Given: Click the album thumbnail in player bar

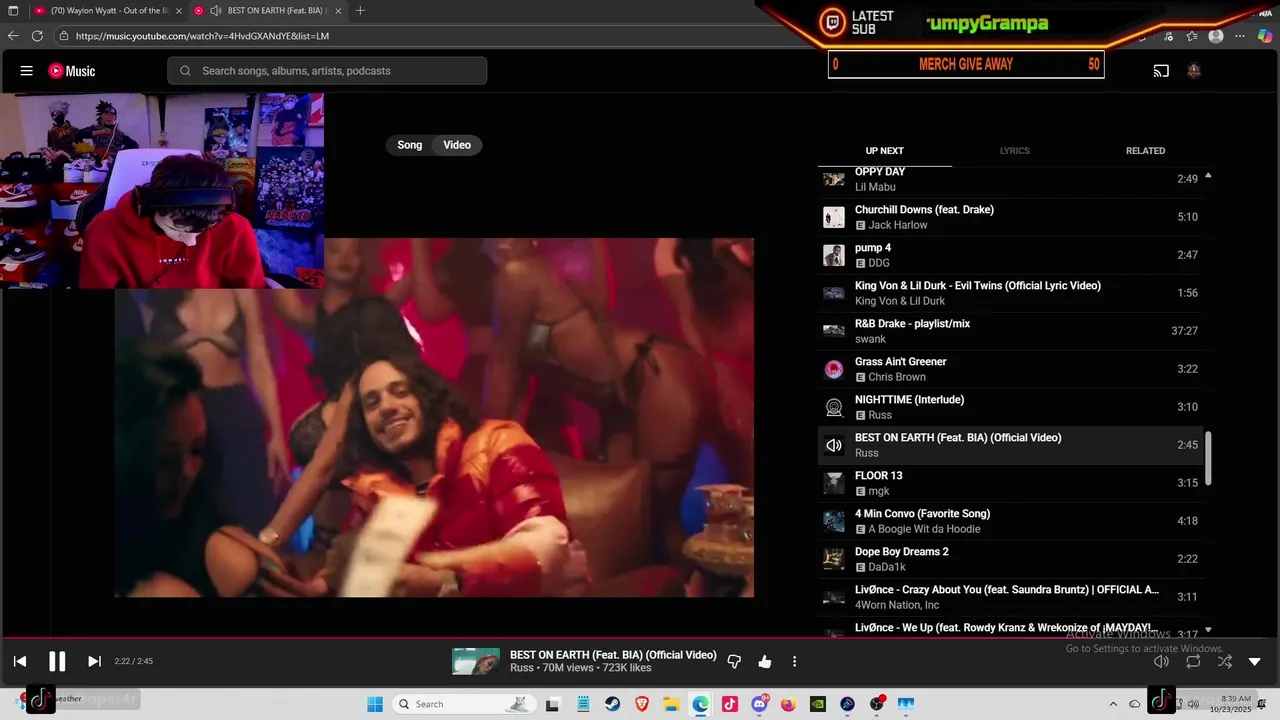Looking at the screenshot, I should pos(476,662).
